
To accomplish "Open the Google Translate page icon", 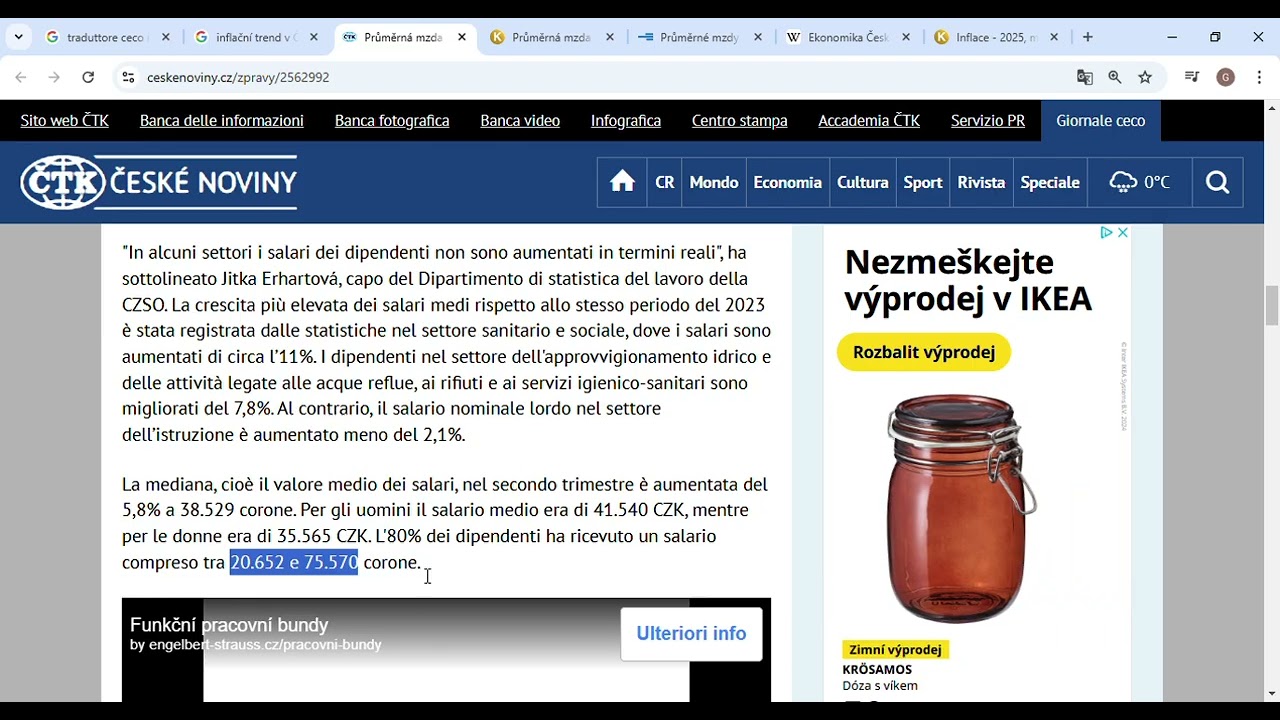I will point(1085,77).
